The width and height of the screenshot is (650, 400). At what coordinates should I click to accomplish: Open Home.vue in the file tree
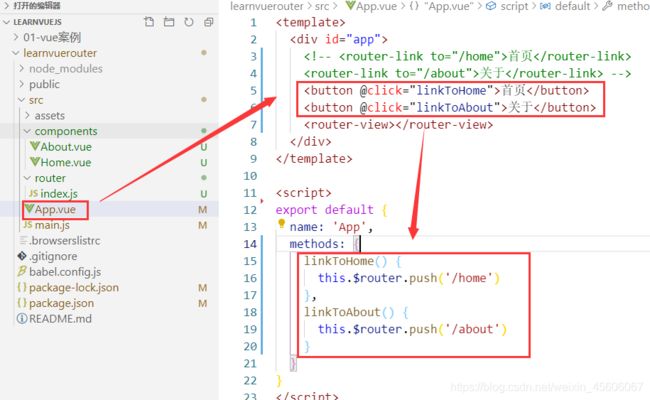(65, 162)
